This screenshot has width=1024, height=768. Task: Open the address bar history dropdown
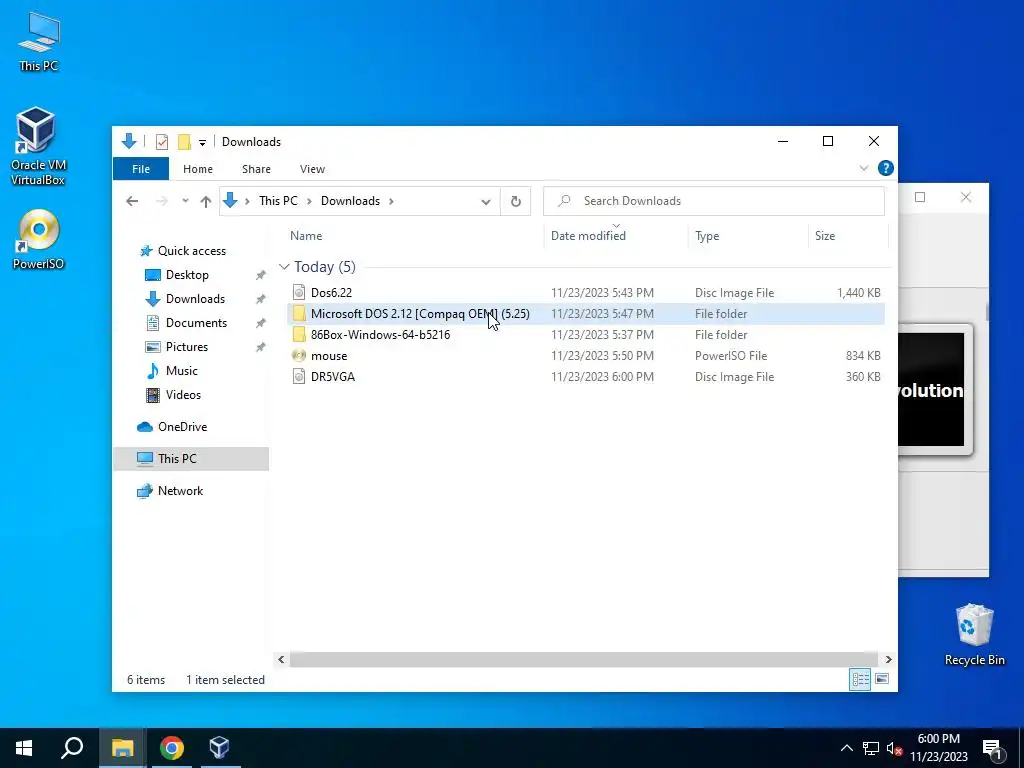pos(486,202)
